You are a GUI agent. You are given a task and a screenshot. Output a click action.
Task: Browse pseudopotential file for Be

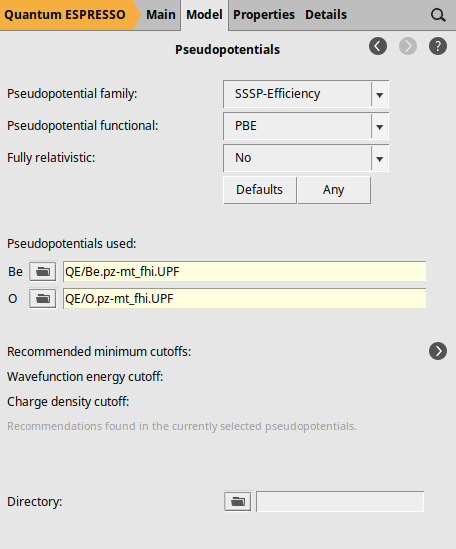[x=43, y=271]
